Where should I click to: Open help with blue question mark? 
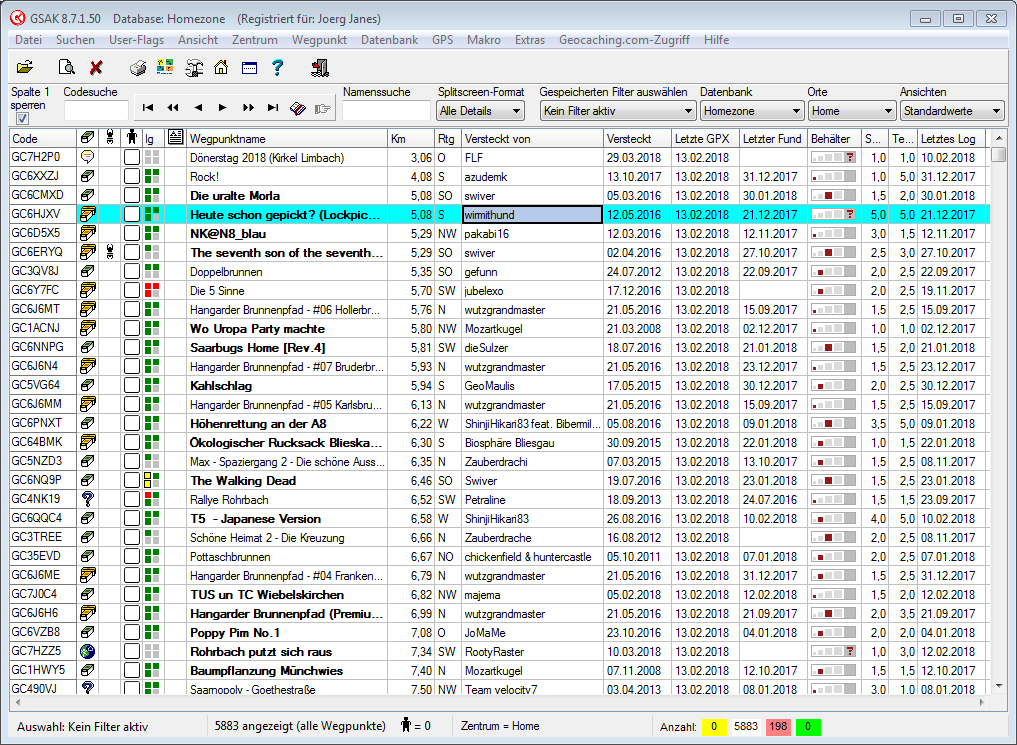[x=278, y=67]
